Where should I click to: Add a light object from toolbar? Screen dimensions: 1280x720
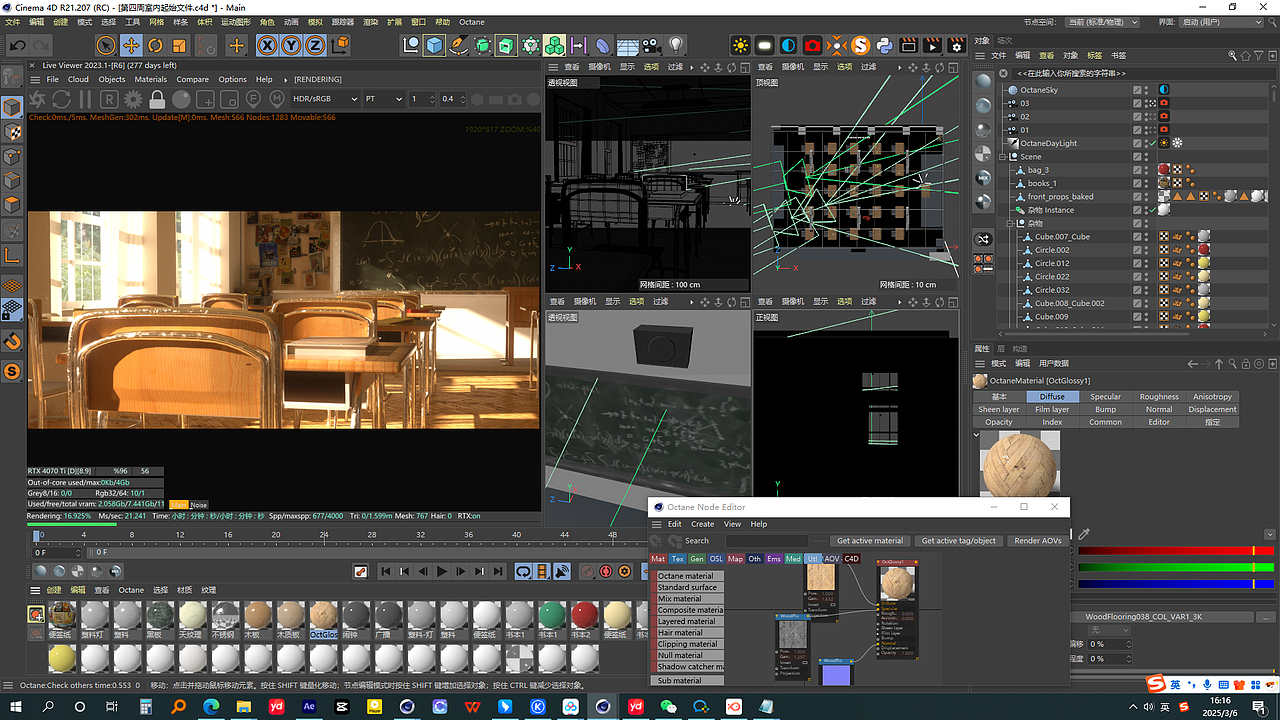point(676,45)
